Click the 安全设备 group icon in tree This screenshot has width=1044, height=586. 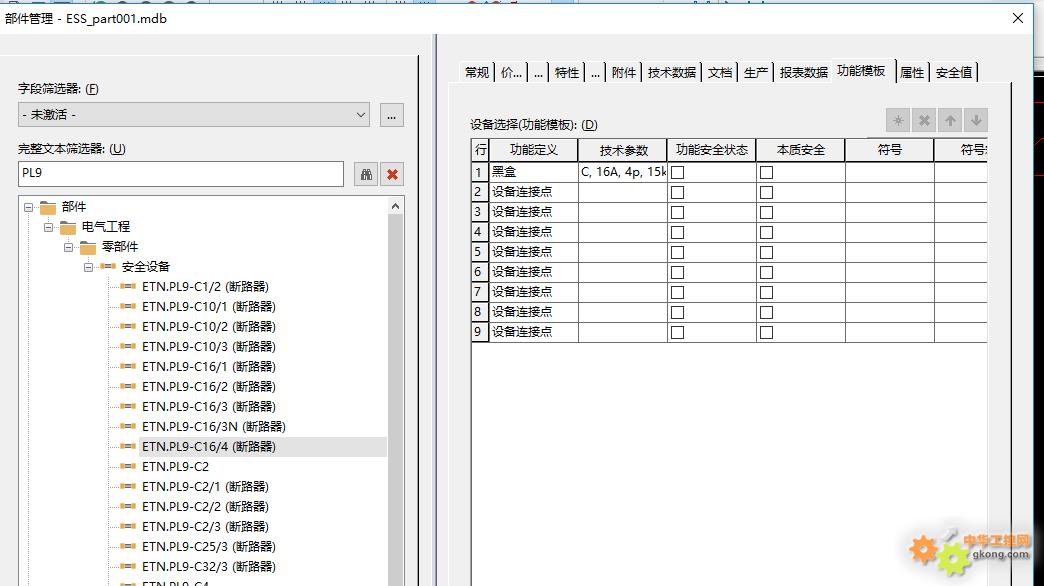click(108, 267)
